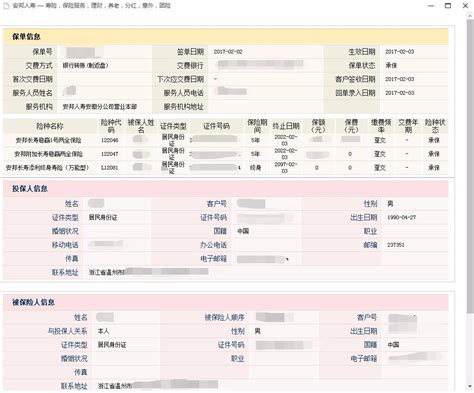Click the 终止日期 column header

click(286, 126)
